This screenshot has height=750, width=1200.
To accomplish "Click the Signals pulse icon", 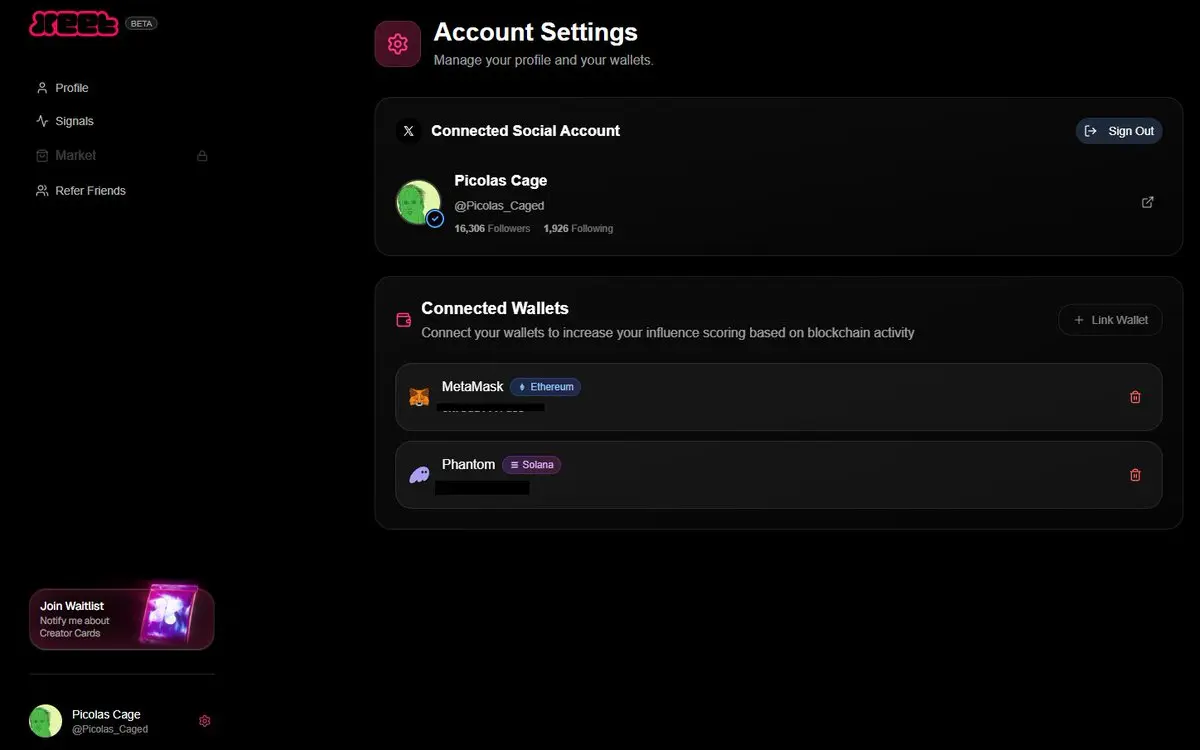I will coord(42,121).
